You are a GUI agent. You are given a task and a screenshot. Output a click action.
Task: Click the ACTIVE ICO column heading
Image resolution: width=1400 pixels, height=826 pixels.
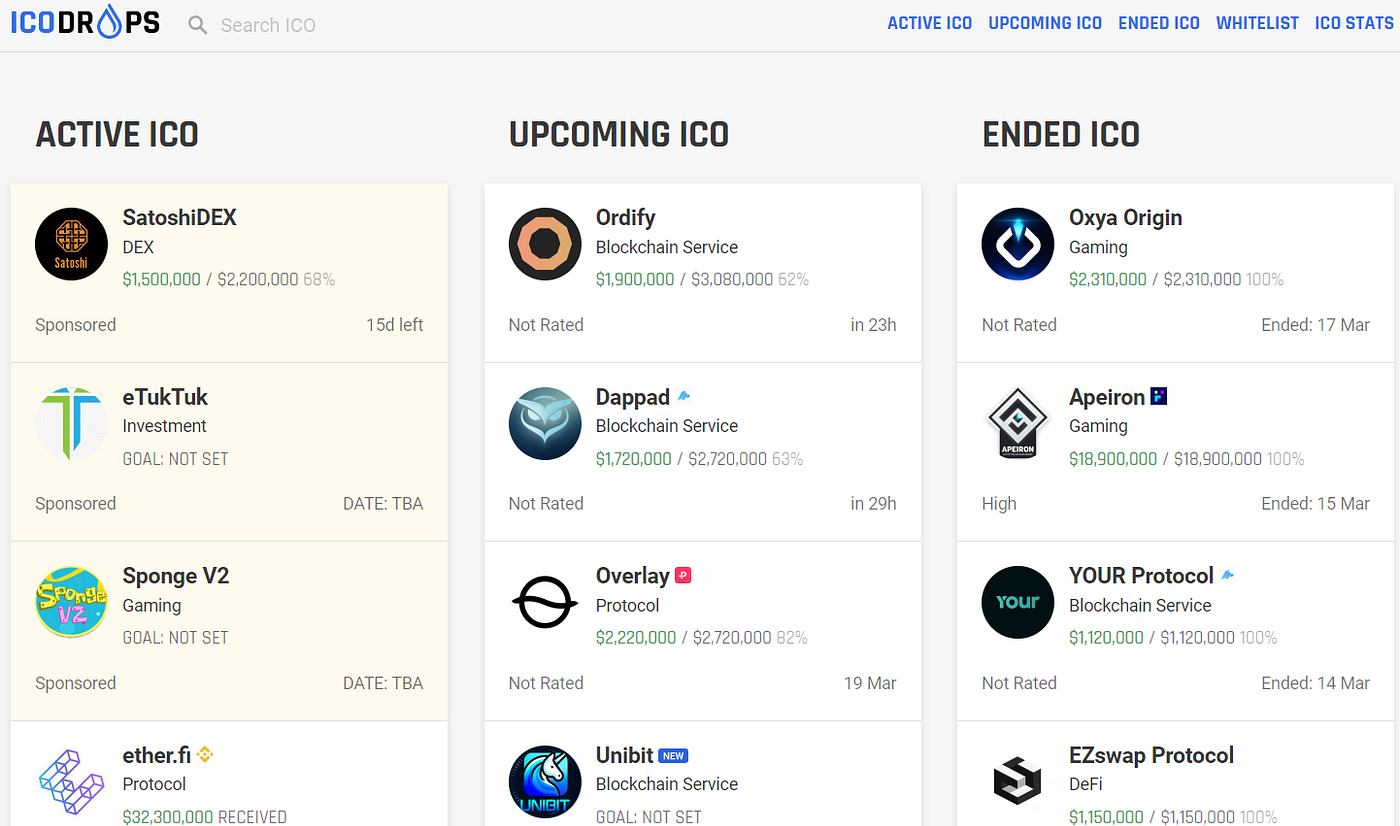[117, 134]
